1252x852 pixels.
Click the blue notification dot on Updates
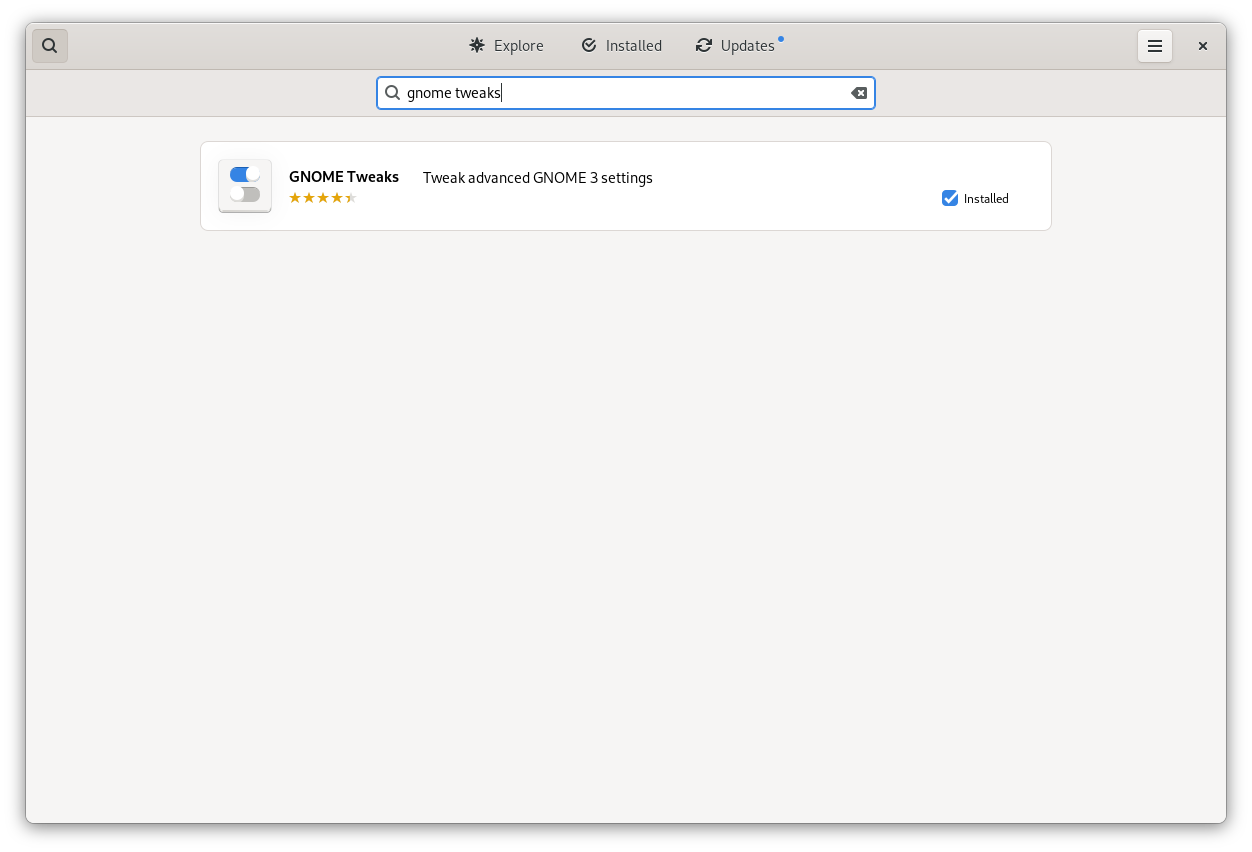click(780, 37)
